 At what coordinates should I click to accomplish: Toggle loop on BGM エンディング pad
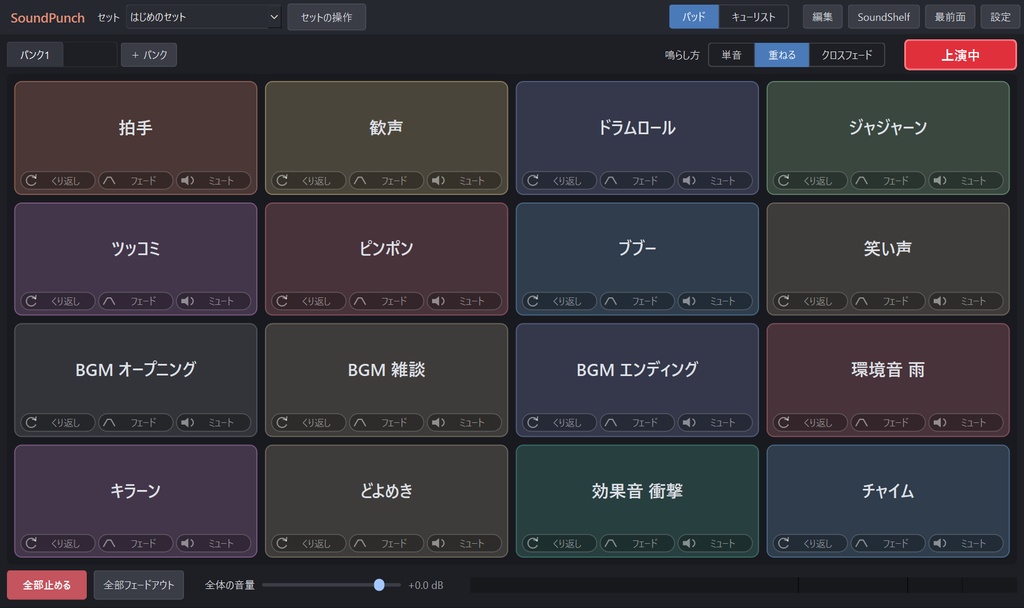point(559,423)
